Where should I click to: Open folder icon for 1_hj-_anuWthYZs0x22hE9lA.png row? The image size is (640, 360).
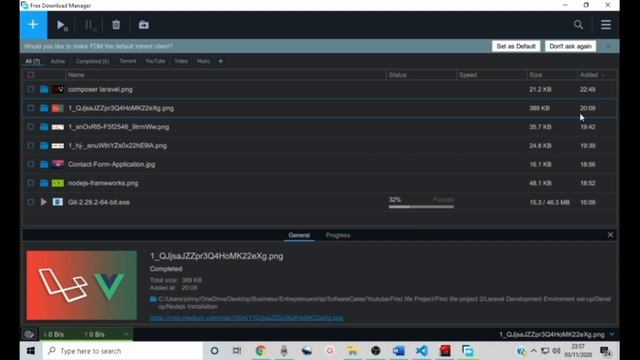point(44,146)
